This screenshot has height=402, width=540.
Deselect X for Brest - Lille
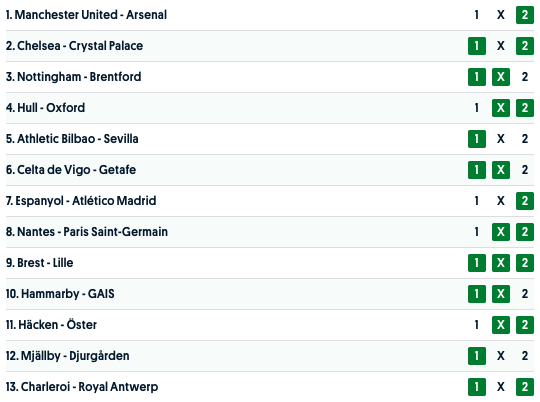[501, 263]
